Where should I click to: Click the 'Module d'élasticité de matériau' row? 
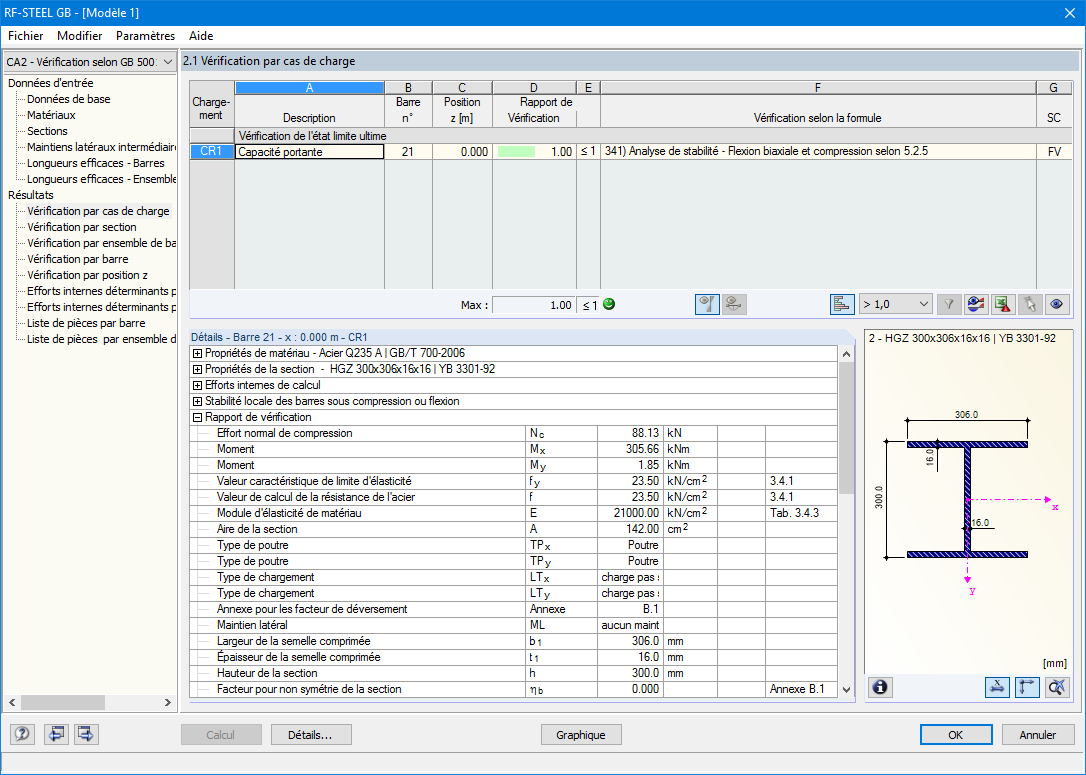click(x=513, y=513)
